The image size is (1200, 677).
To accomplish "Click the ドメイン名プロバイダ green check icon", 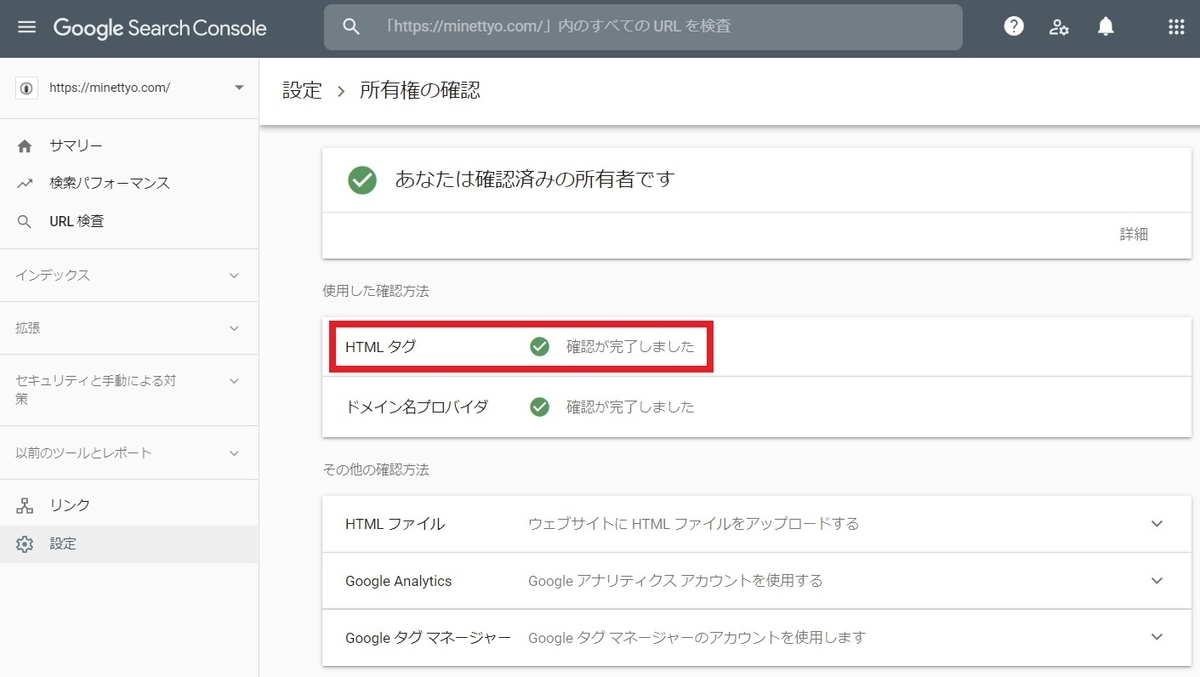I will 540,407.
